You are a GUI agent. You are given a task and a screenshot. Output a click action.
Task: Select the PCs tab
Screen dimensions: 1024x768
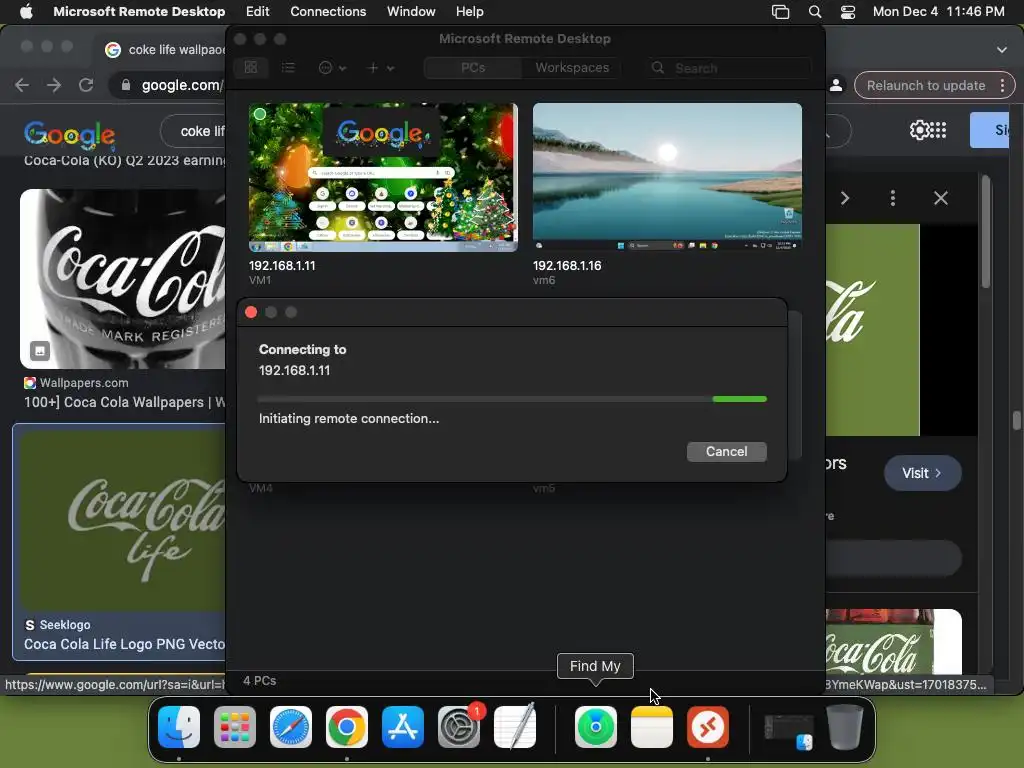(x=473, y=67)
